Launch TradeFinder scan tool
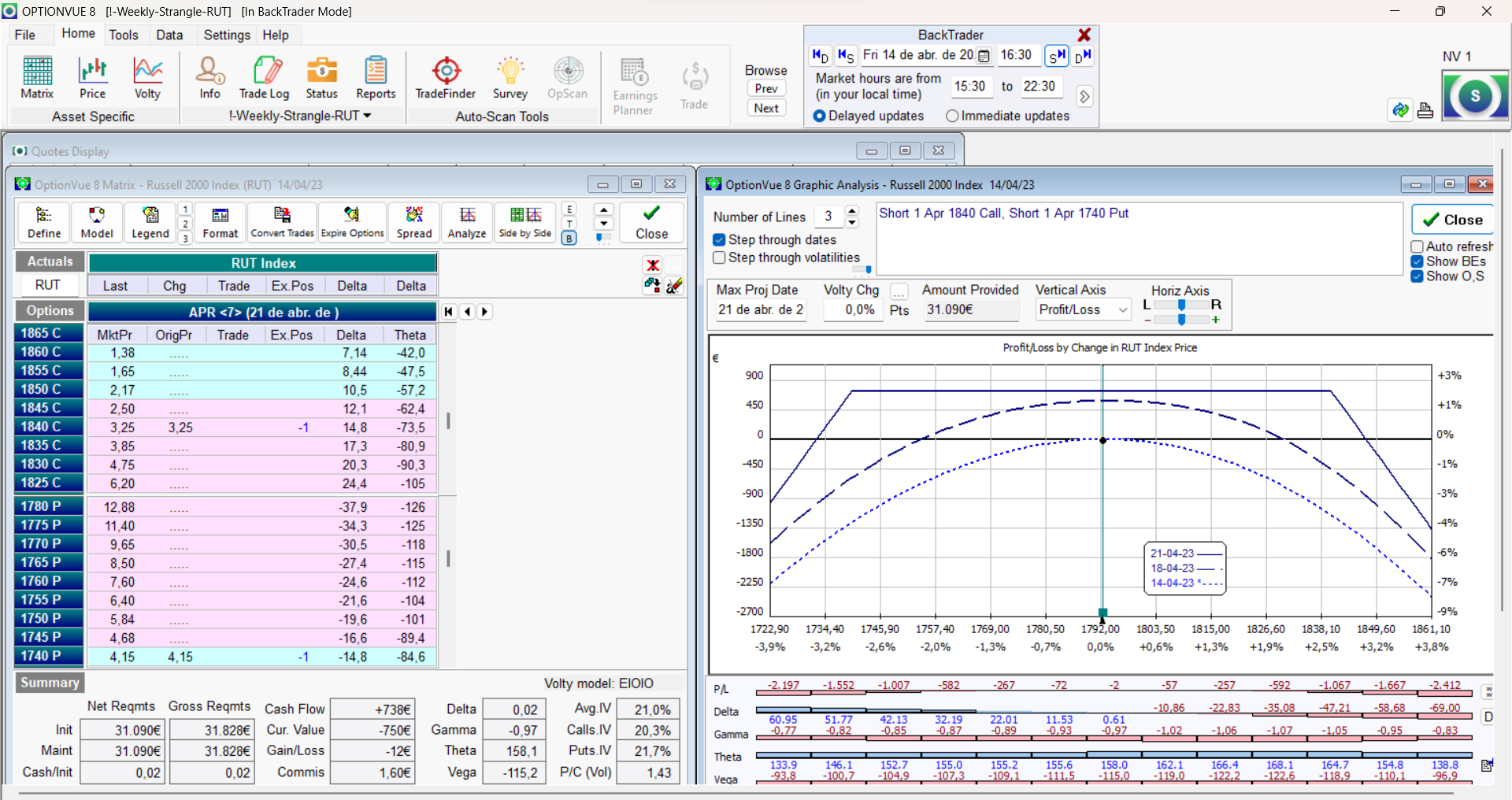The width and height of the screenshot is (1512, 800). tap(446, 78)
